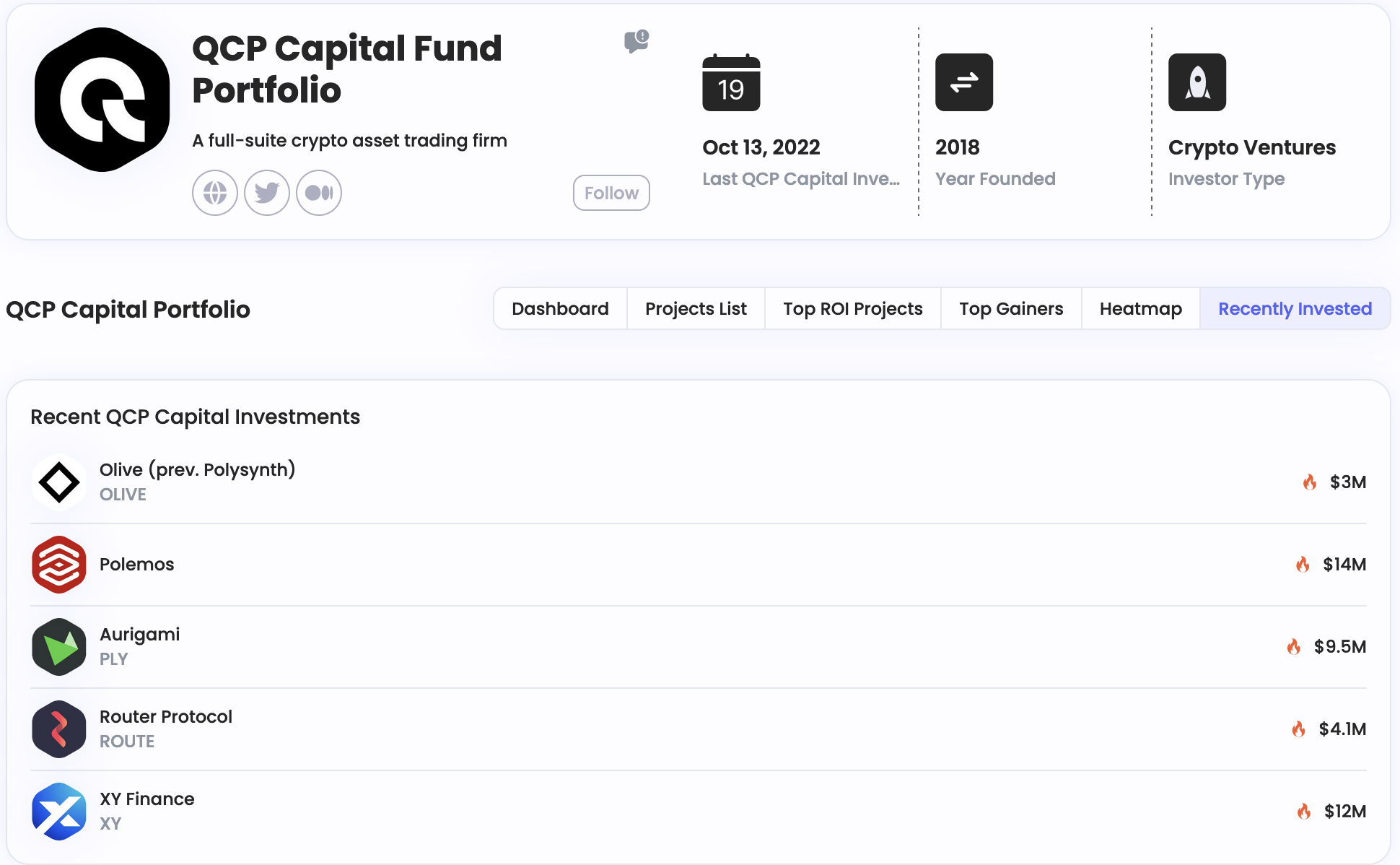Image resolution: width=1400 pixels, height=865 pixels.
Task: Click the OLIVE ticker symbol
Action: (123, 495)
